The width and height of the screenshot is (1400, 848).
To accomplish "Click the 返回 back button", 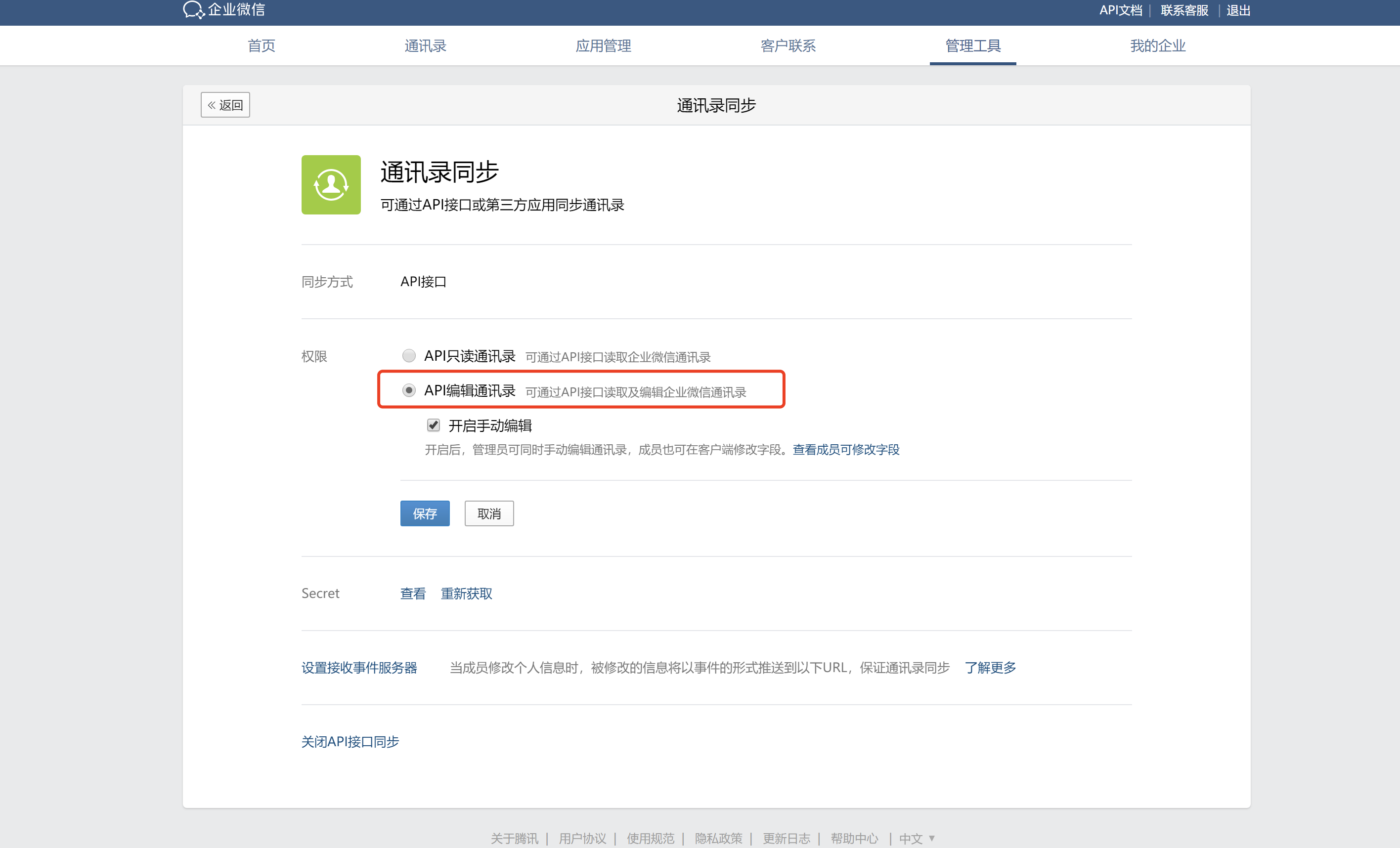I will click(225, 105).
